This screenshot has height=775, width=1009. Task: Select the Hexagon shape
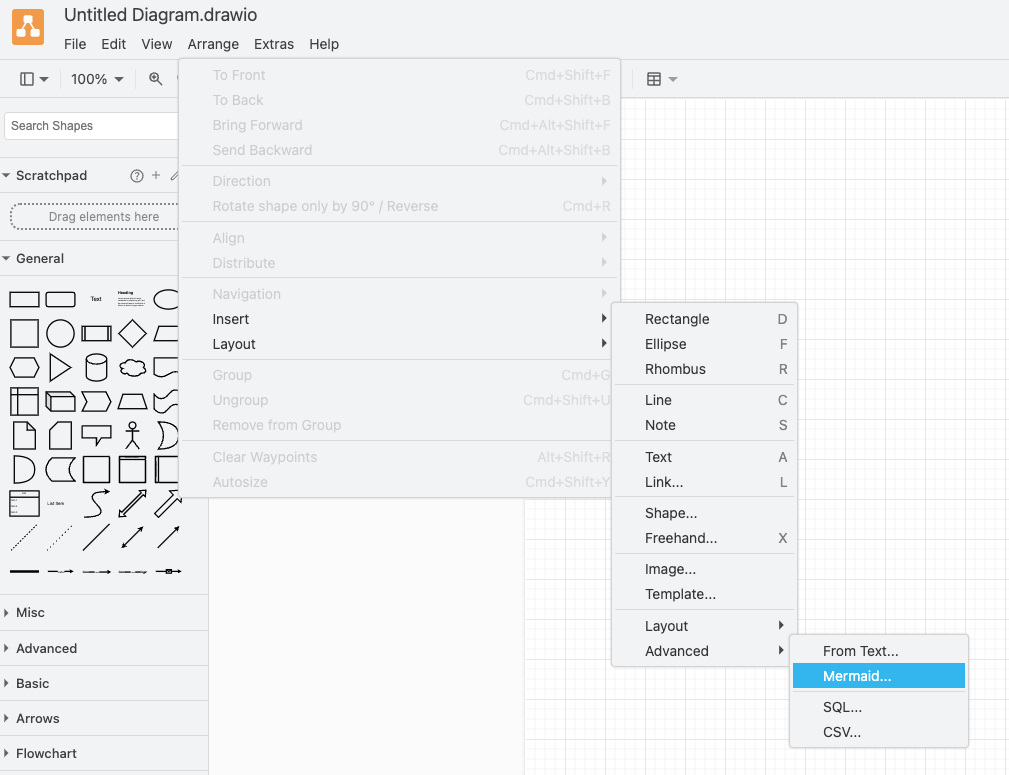click(x=24, y=368)
